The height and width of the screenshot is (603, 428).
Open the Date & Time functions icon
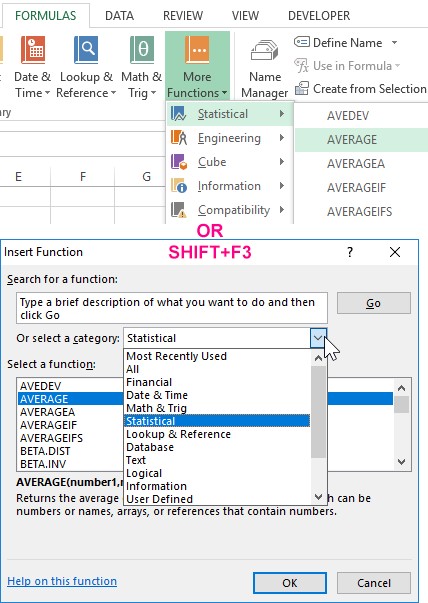tap(33, 50)
